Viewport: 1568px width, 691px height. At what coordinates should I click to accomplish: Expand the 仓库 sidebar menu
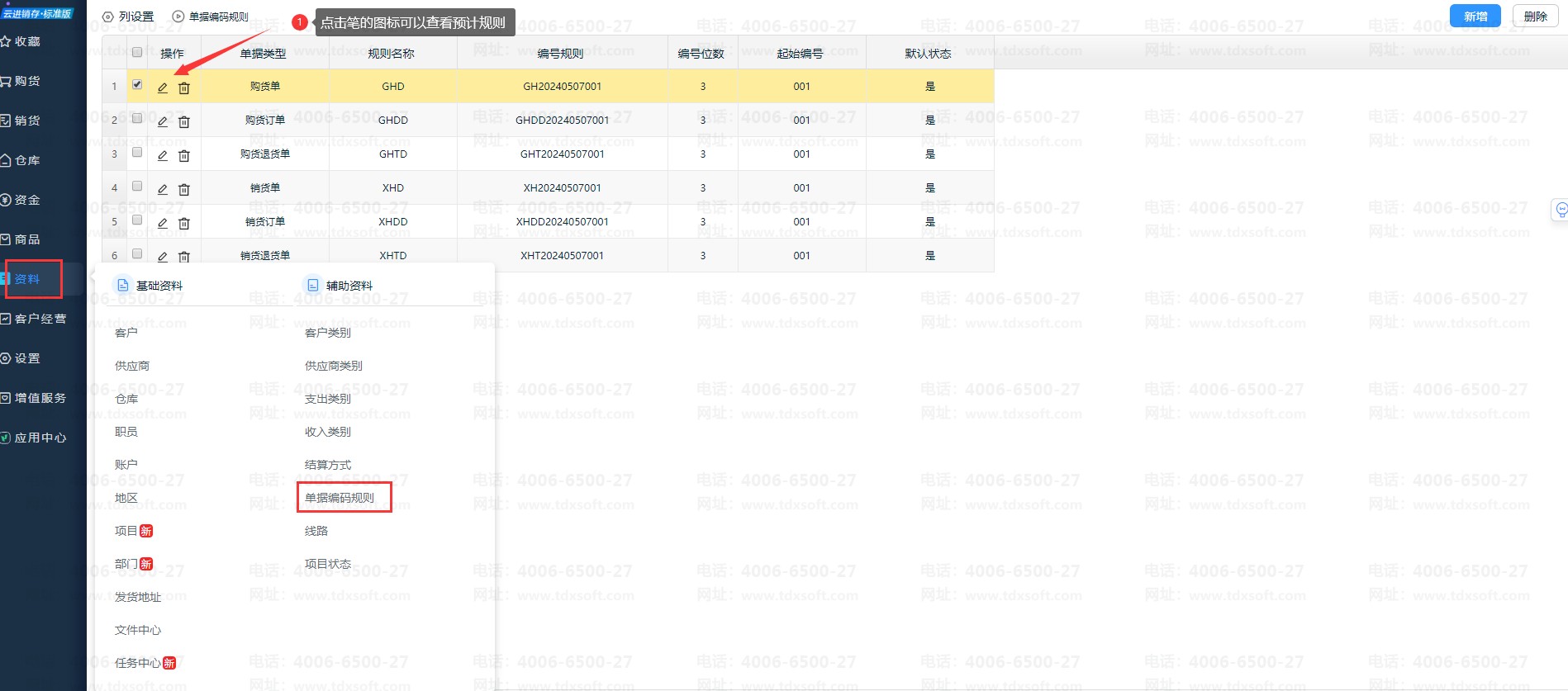(26, 160)
